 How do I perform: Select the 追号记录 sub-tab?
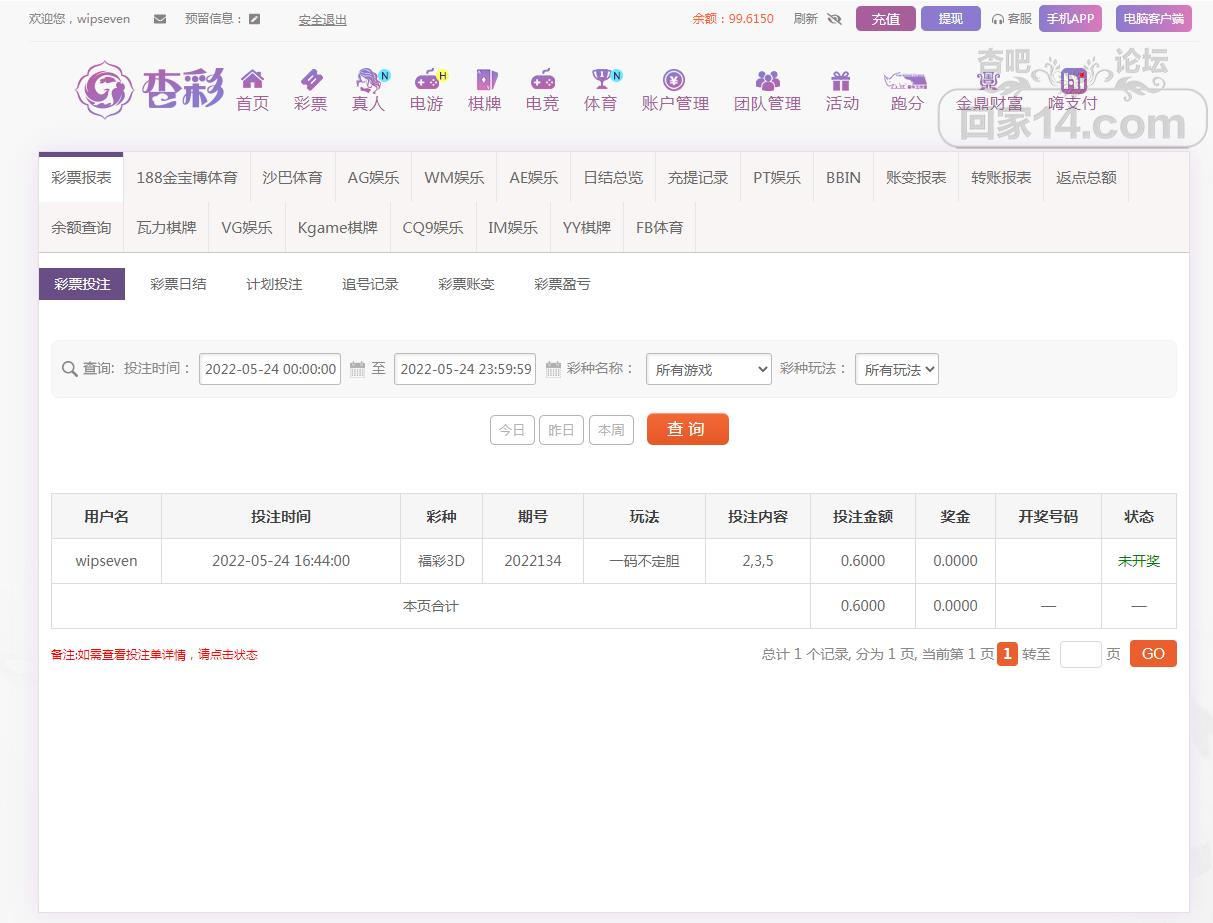370,284
